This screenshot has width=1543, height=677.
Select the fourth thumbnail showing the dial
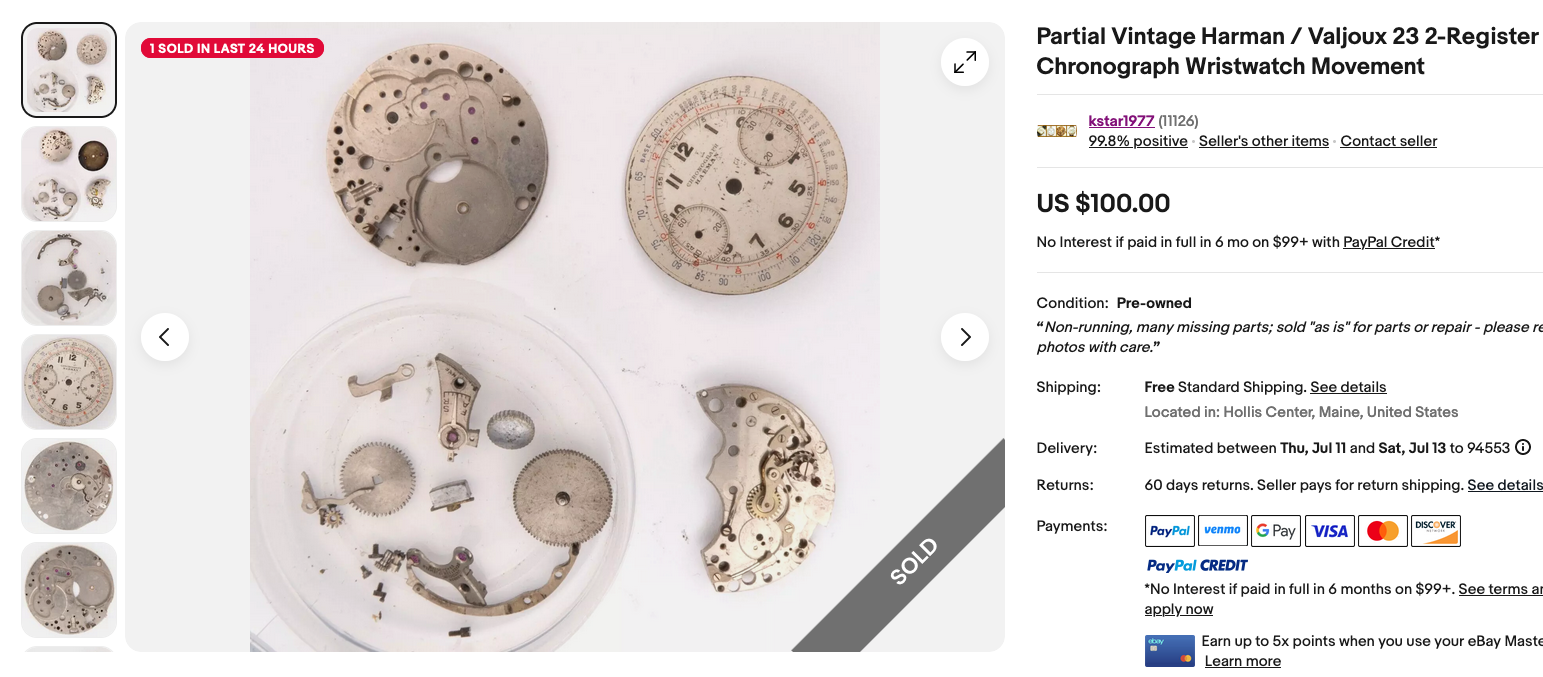click(69, 382)
